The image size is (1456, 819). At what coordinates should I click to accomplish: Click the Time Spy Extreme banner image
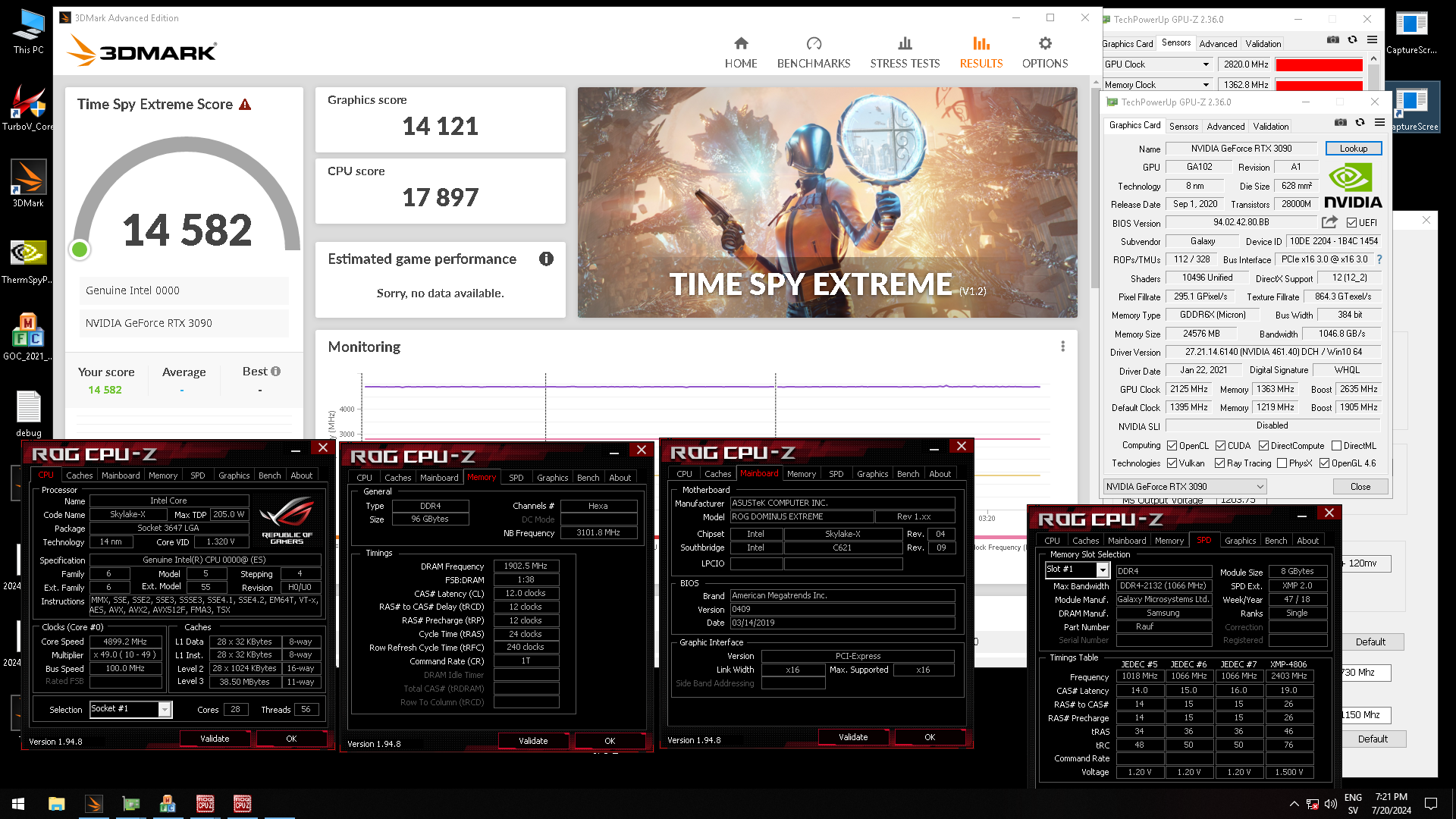pos(827,202)
